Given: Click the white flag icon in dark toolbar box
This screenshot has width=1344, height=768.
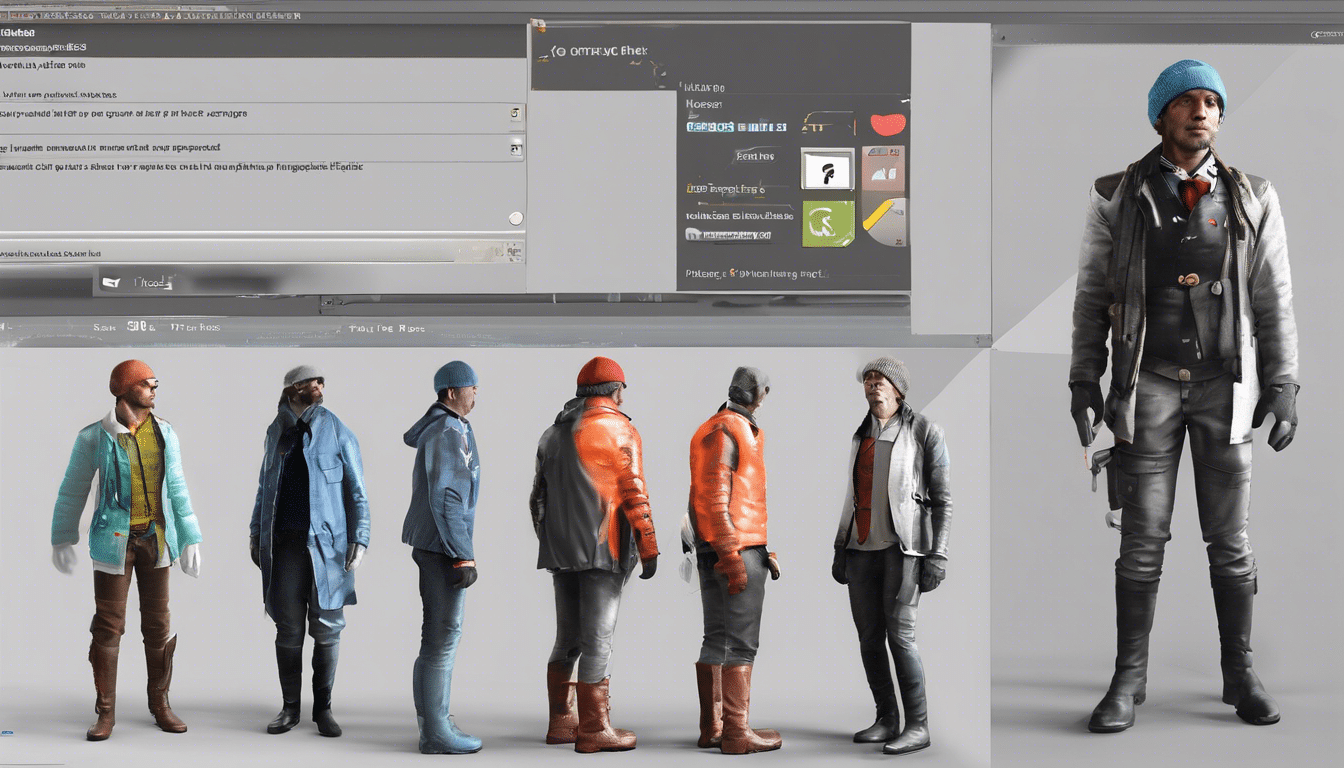Looking at the screenshot, I should 111,283.
